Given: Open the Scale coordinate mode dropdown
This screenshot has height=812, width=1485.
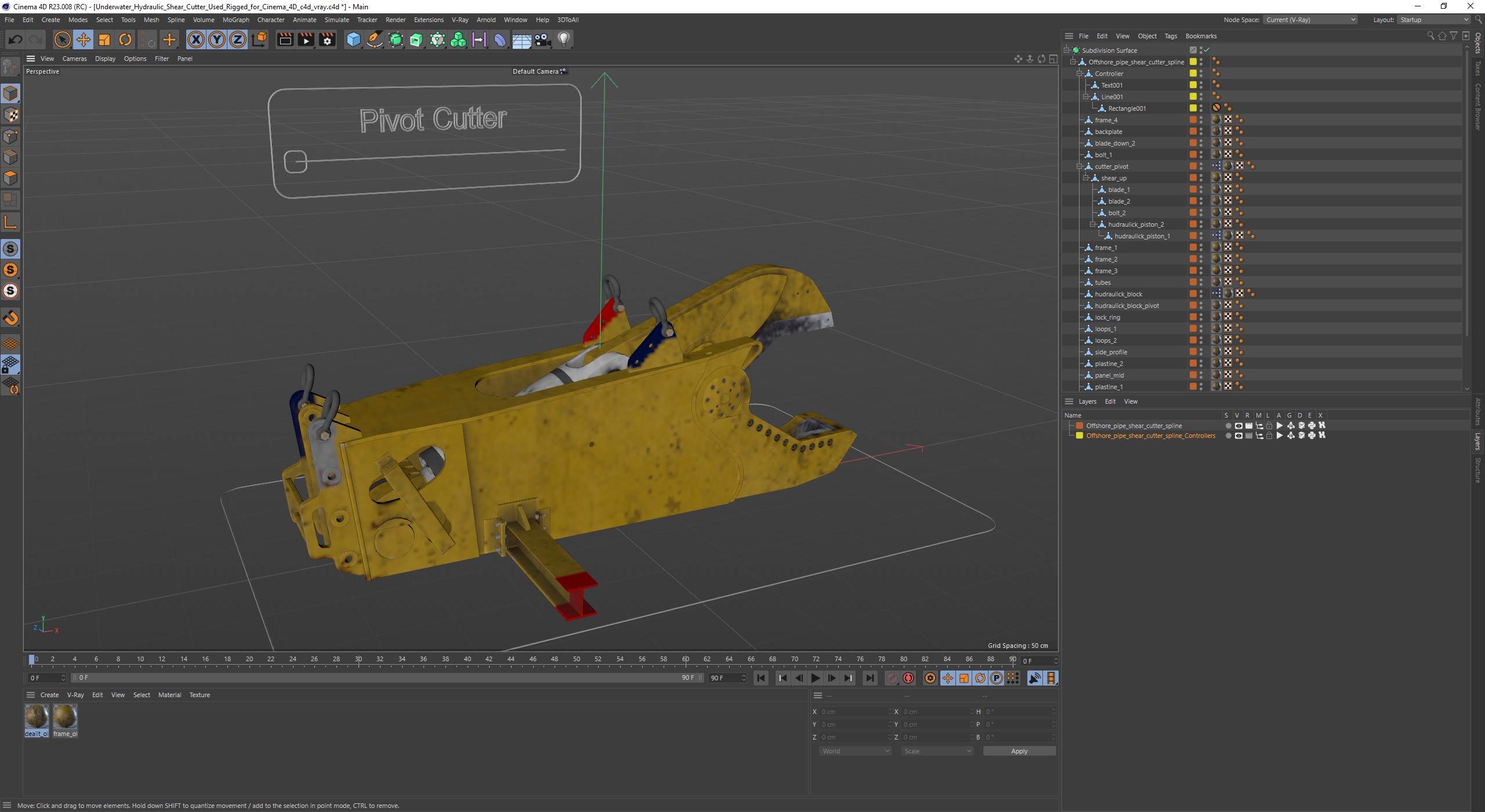Looking at the screenshot, I should pyautogui.click(x=937, y=751).
